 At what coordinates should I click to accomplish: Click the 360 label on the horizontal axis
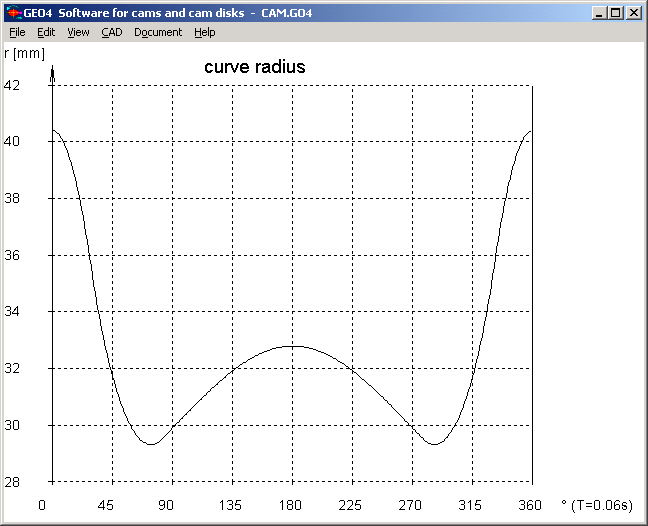pyautogui.click(x=530, y=505)
